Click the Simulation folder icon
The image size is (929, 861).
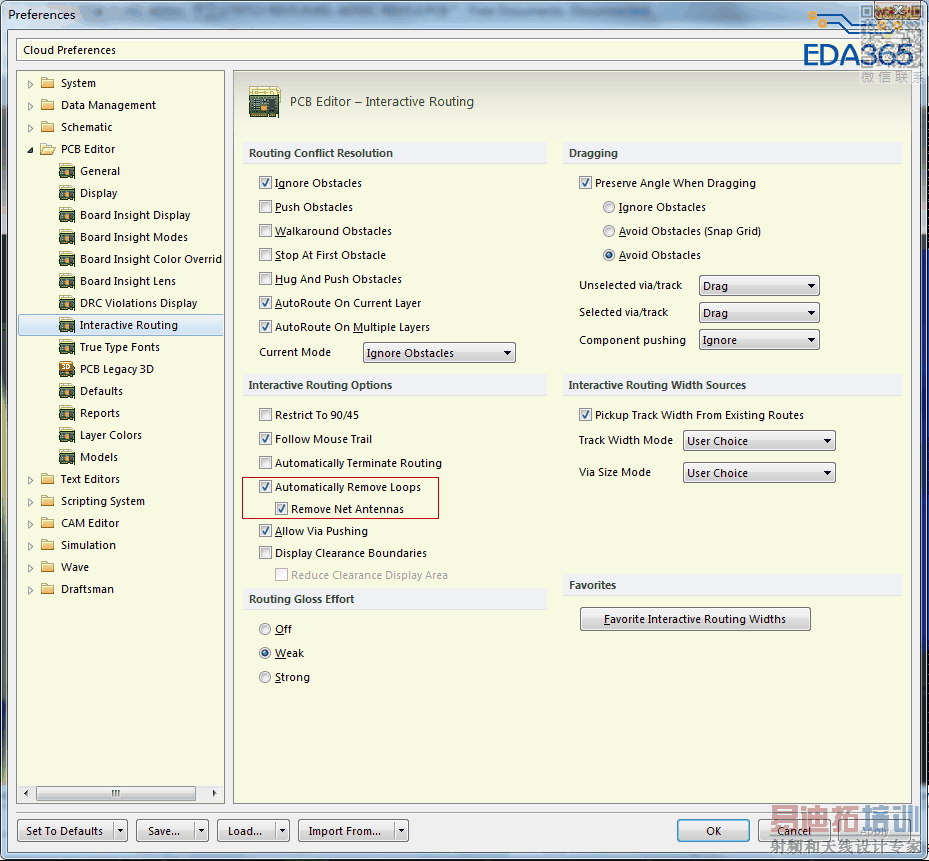[x=47, y=545]
